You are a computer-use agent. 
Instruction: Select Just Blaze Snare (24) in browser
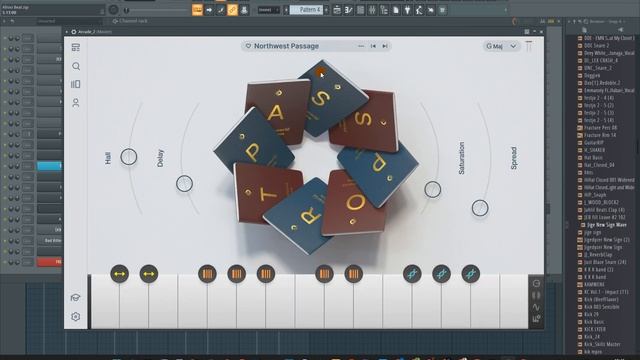point(604,262)
